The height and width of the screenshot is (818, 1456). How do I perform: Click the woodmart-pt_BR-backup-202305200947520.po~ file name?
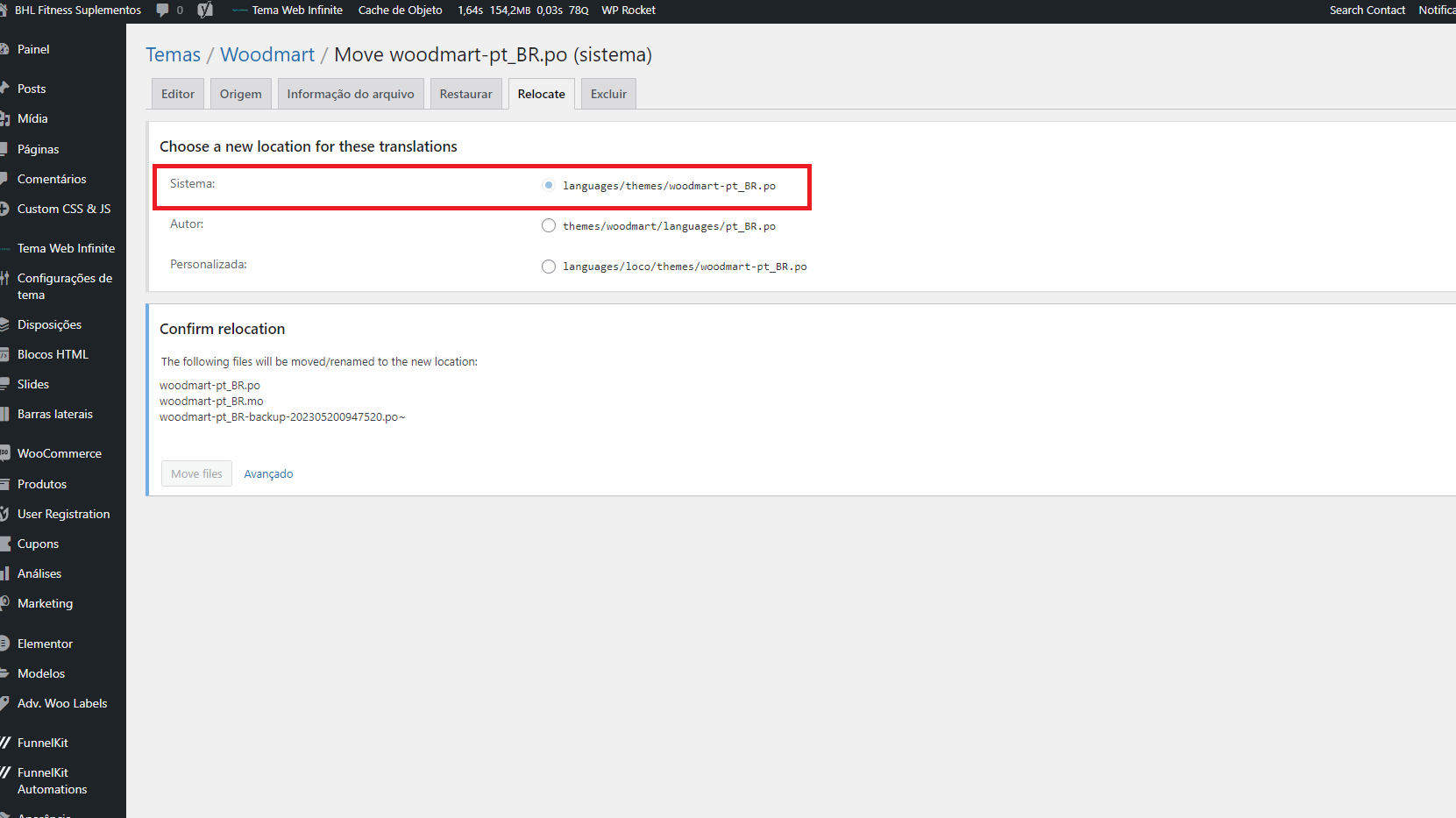(x=282, y=417)
